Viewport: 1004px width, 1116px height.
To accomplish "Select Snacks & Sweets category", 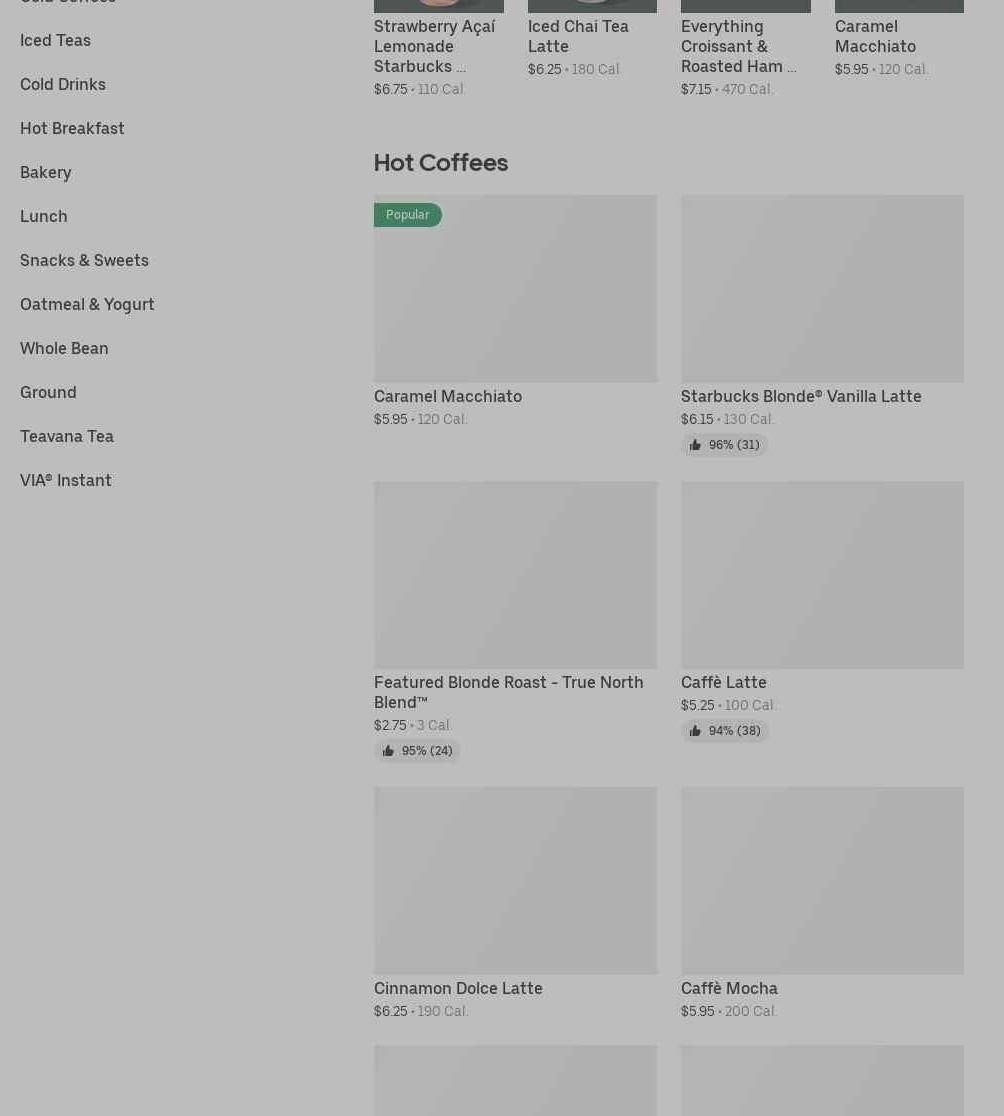I will 84,260.
